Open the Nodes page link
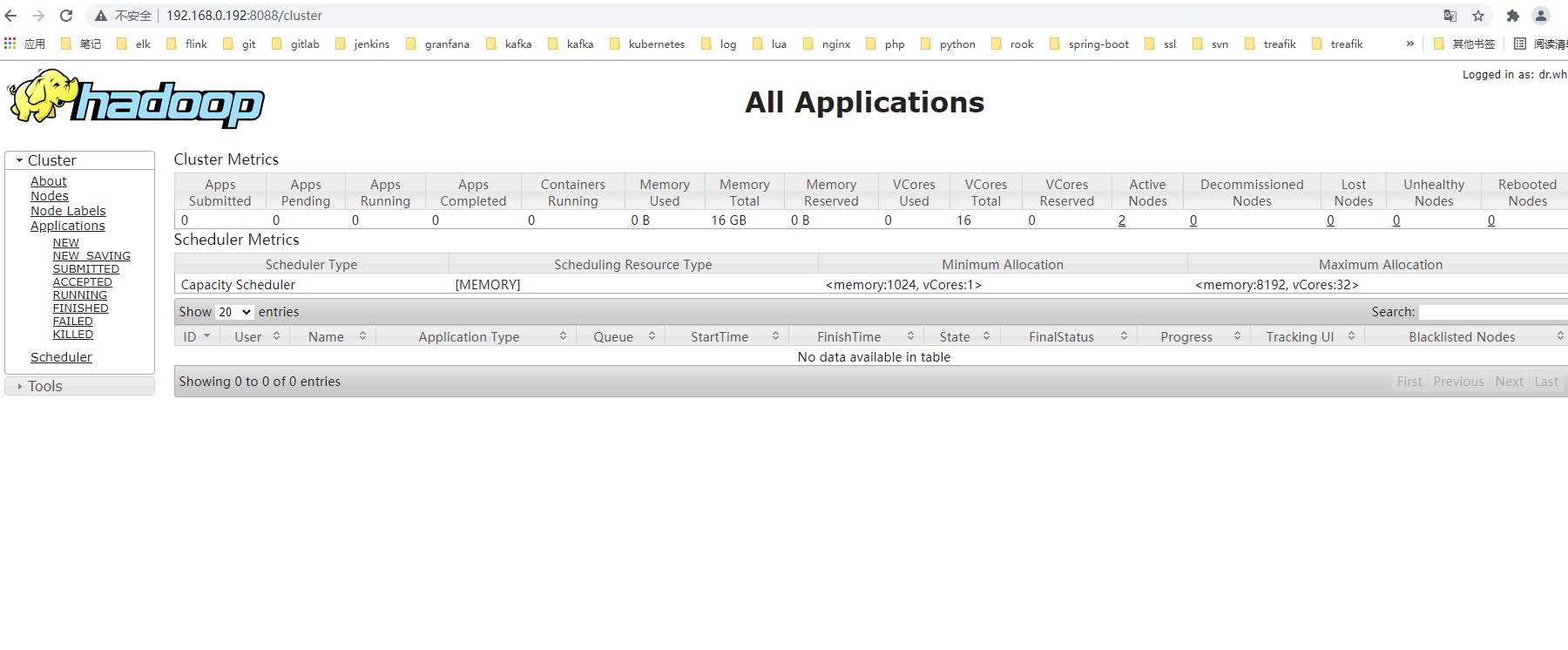This screenshot has width=1568, height=650. [x=50, y=196]
